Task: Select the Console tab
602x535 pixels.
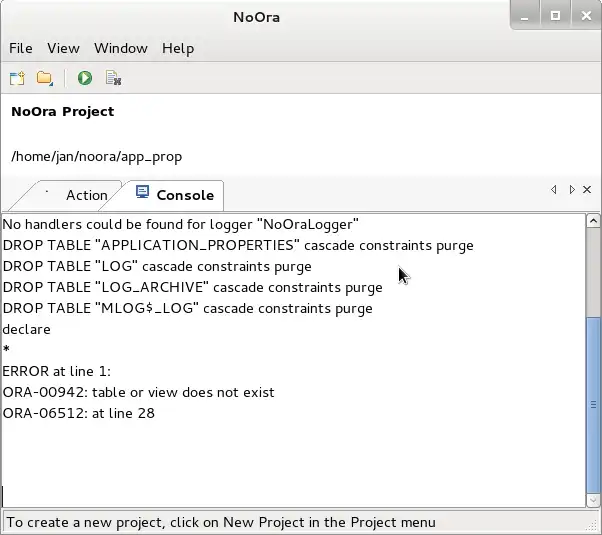Action: click(184, 195)
